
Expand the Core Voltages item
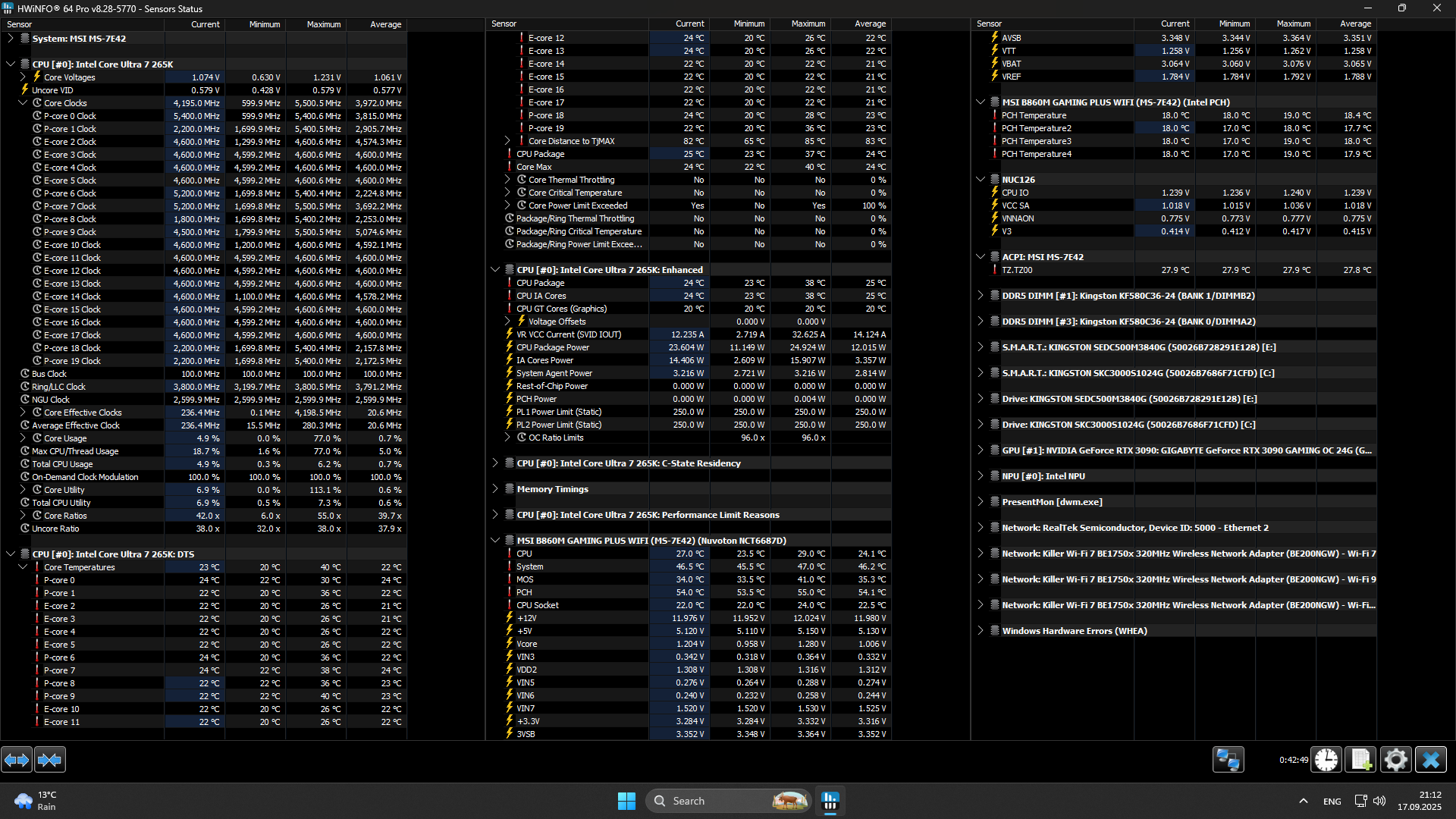click(x=23, y=77)
